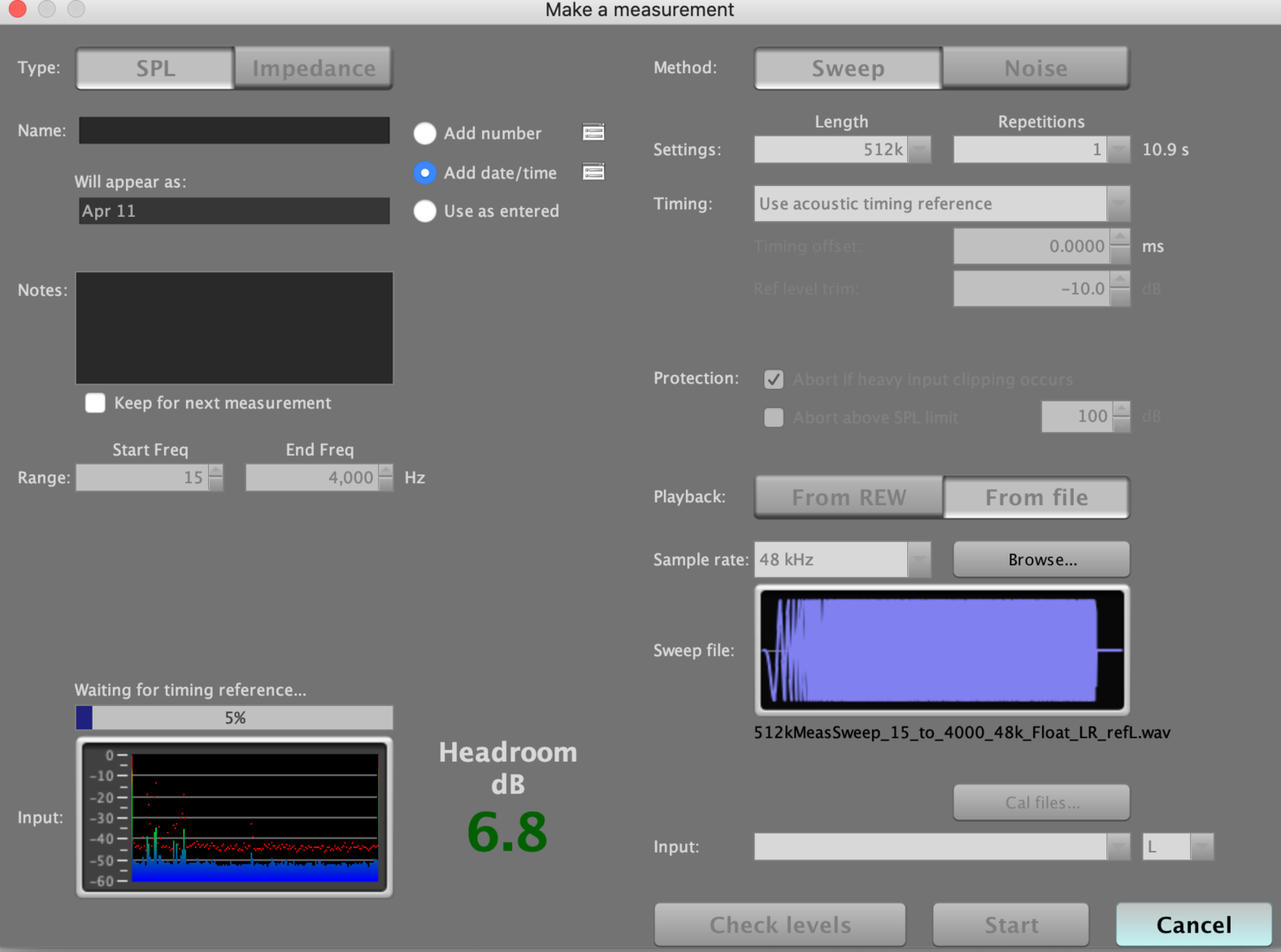Select the Add number radio button
This screenshot has width=1281, height=952.
pos(425,134)
